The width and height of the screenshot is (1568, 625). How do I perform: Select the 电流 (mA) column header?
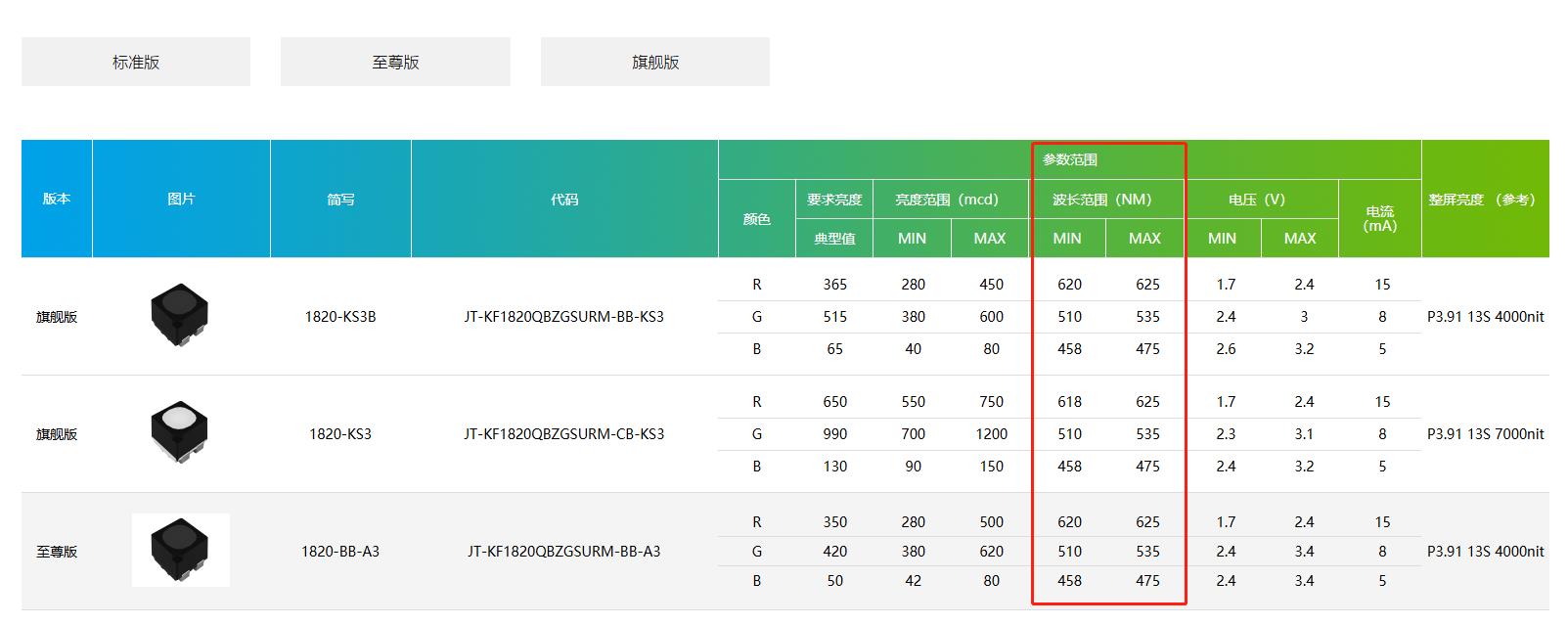pyautogui.click(x=1379, y=218)
